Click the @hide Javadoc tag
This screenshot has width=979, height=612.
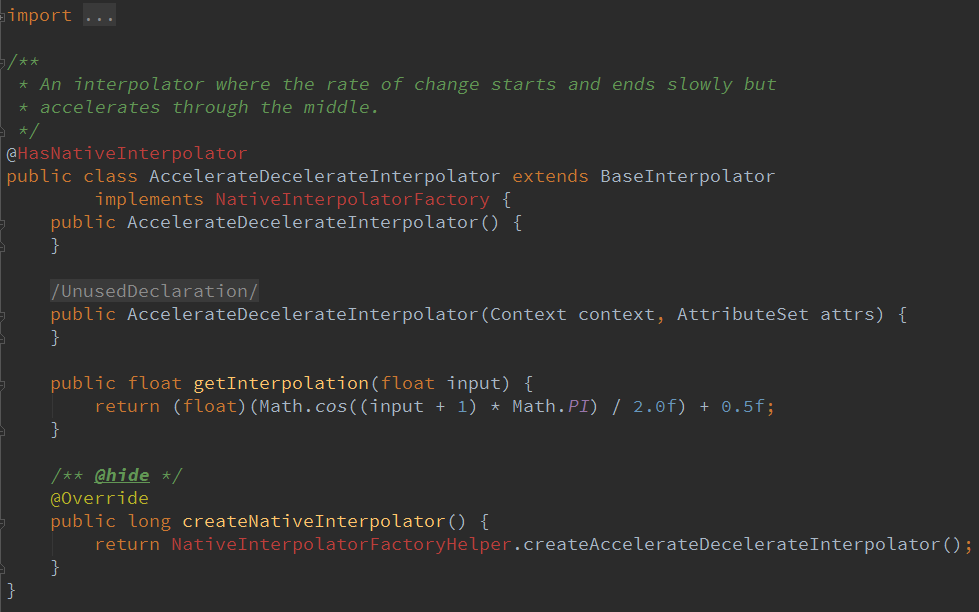(x=121, y=475)
